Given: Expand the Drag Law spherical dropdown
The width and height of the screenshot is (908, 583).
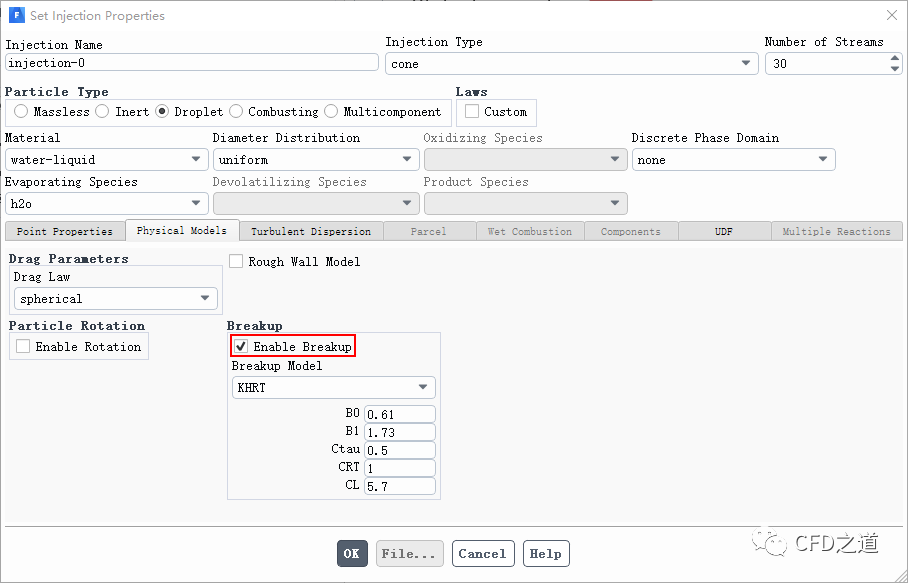Looking at the screenshot, I should (116, 299).
